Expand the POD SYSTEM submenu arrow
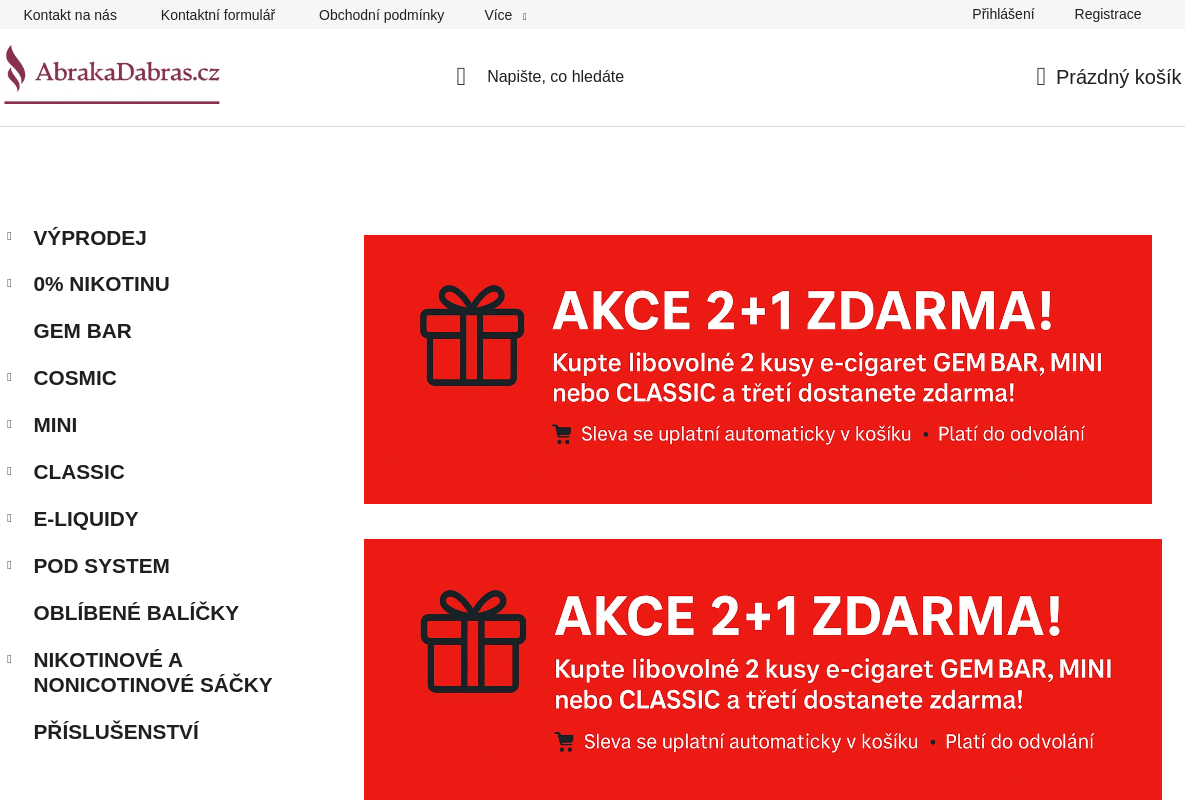This screenshot has width=1200, height=800. pos(9,565)
